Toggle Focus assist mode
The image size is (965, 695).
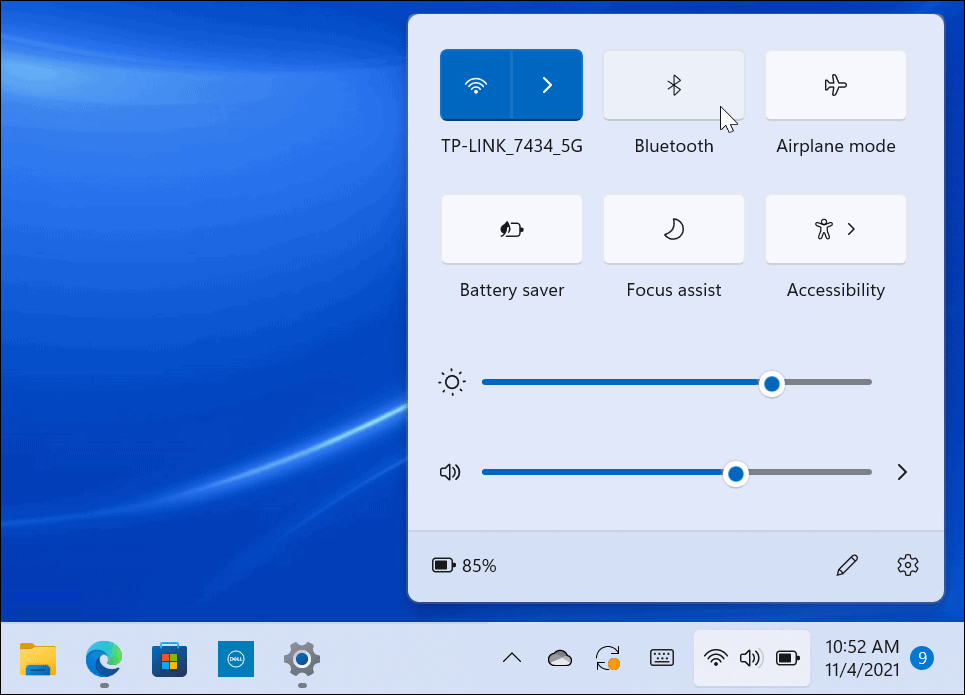673,229
